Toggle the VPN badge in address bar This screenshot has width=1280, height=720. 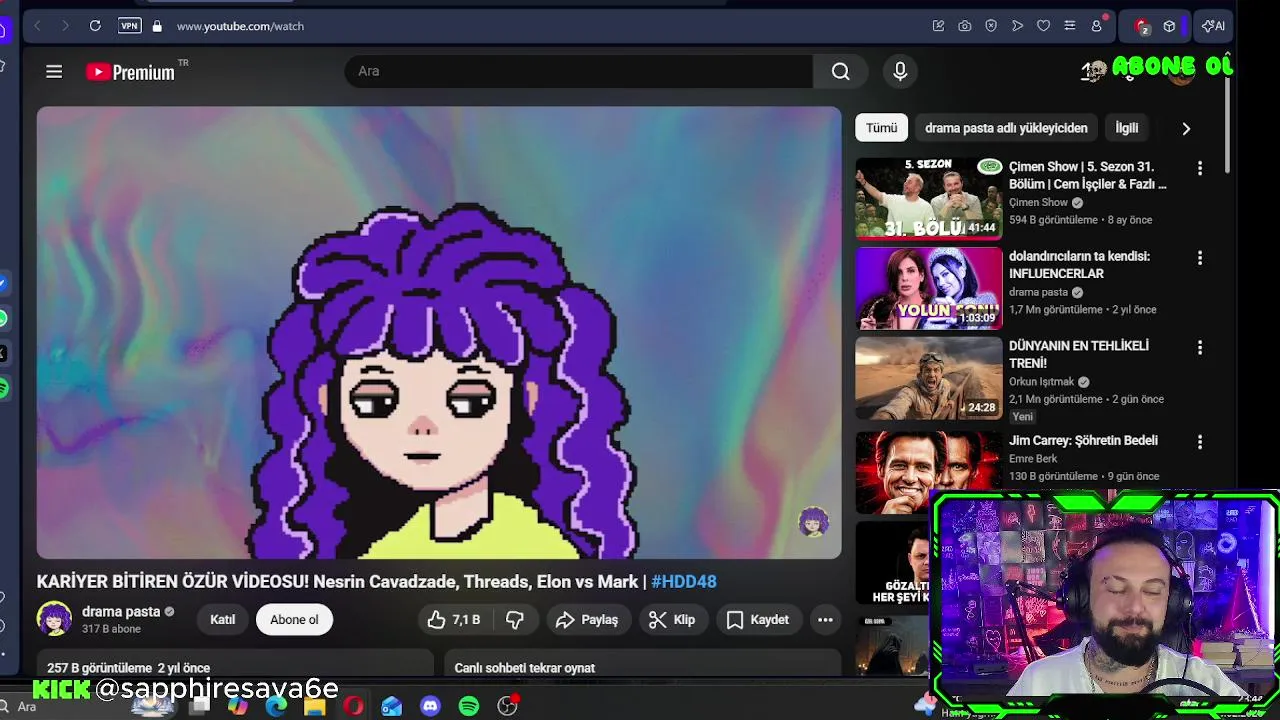pyautogui.click(x=130, y=26)
